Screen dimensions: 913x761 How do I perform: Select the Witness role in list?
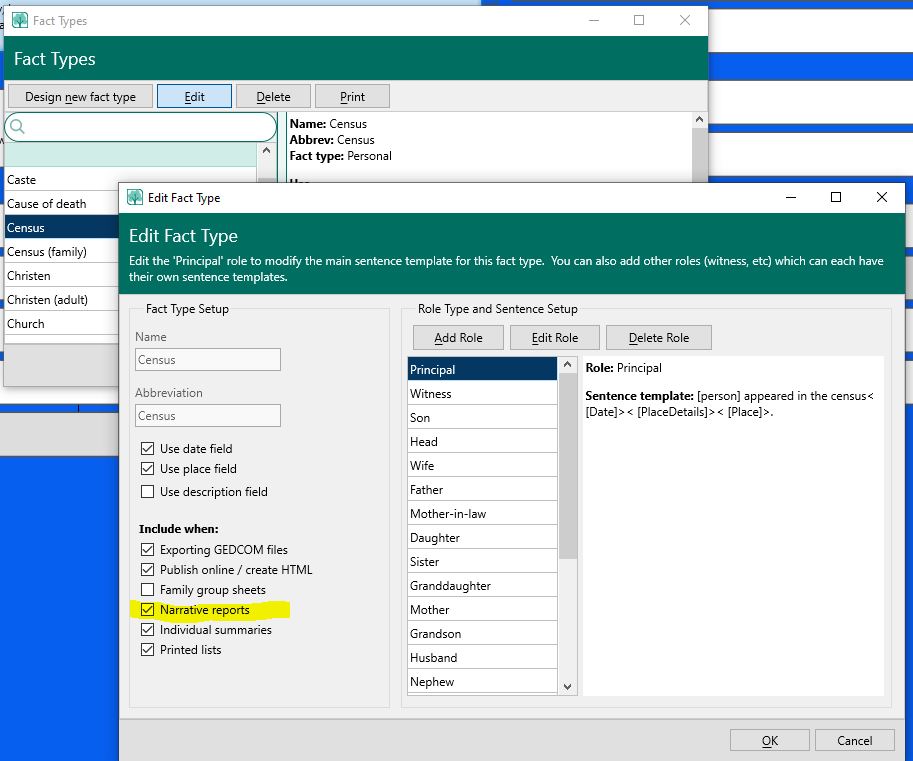[481, 394]
